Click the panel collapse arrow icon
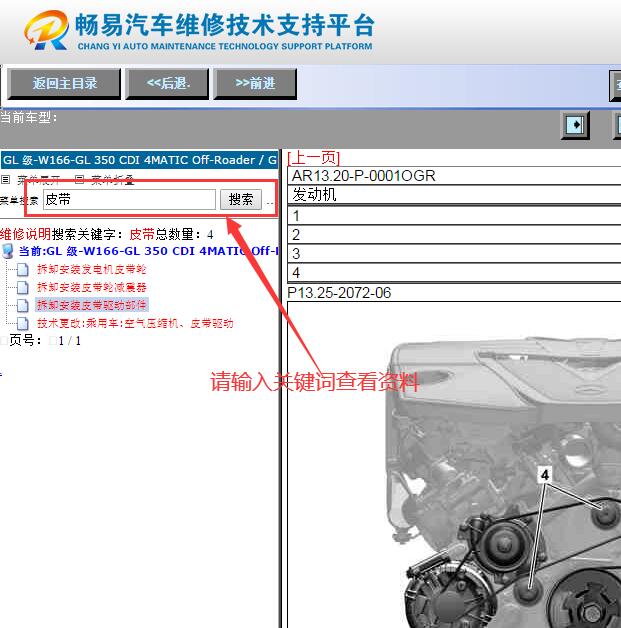The width and height of the screenshot is (621, 628). 575,125
